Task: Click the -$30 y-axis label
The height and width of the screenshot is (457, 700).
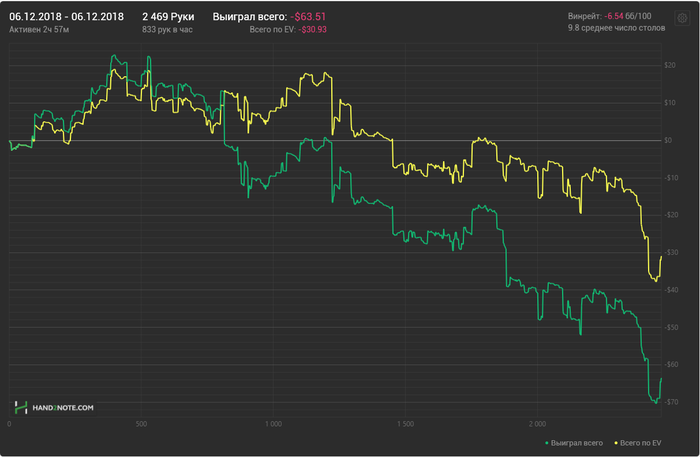Action: pyautogui.click(x=671, y=252)
